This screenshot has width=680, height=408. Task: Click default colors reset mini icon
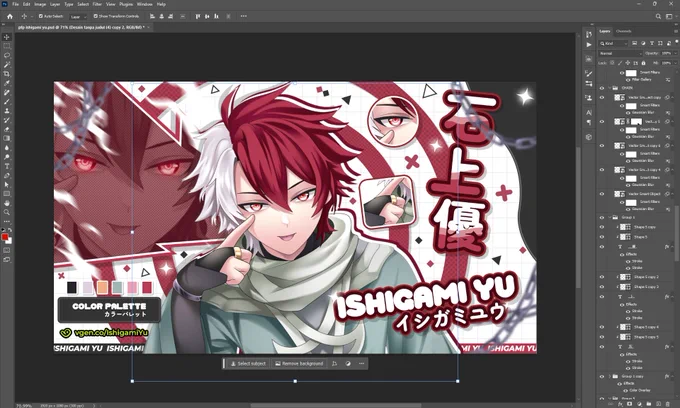[x=3, y=230]
